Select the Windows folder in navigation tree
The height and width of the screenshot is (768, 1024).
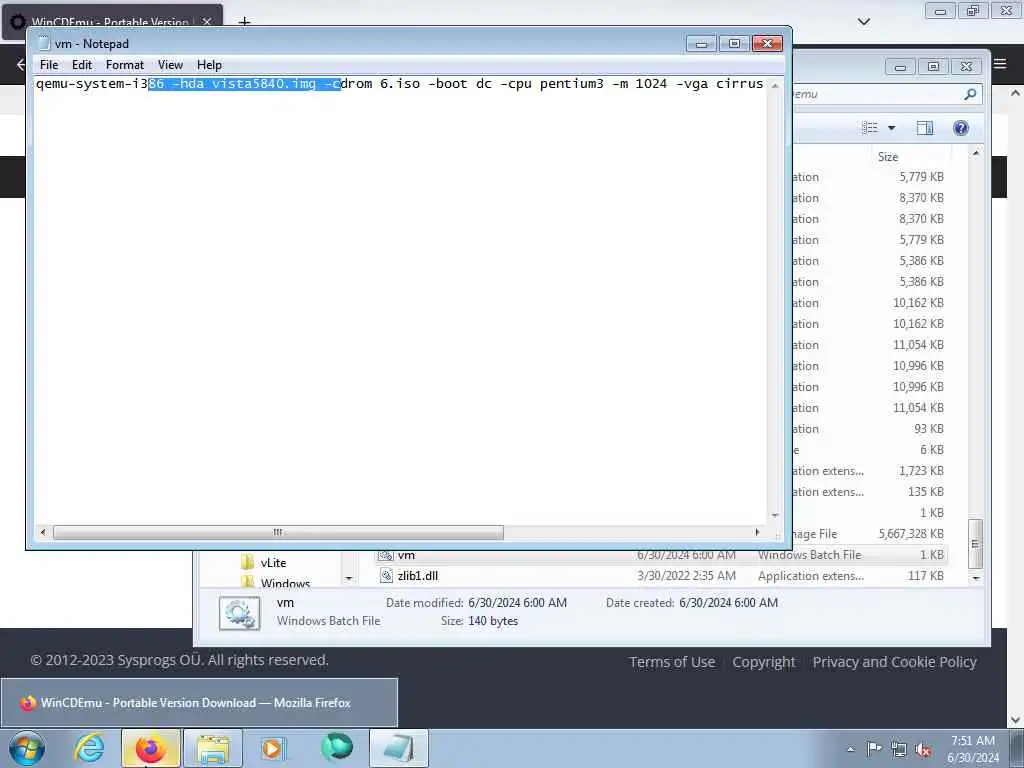285,583
